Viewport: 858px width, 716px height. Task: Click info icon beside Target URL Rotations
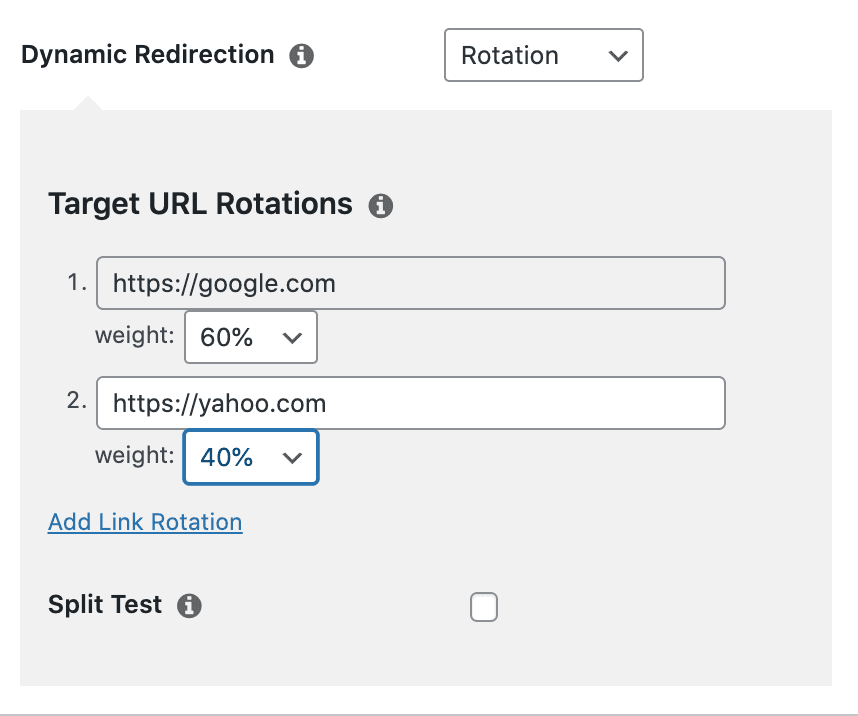pos(381,207)
